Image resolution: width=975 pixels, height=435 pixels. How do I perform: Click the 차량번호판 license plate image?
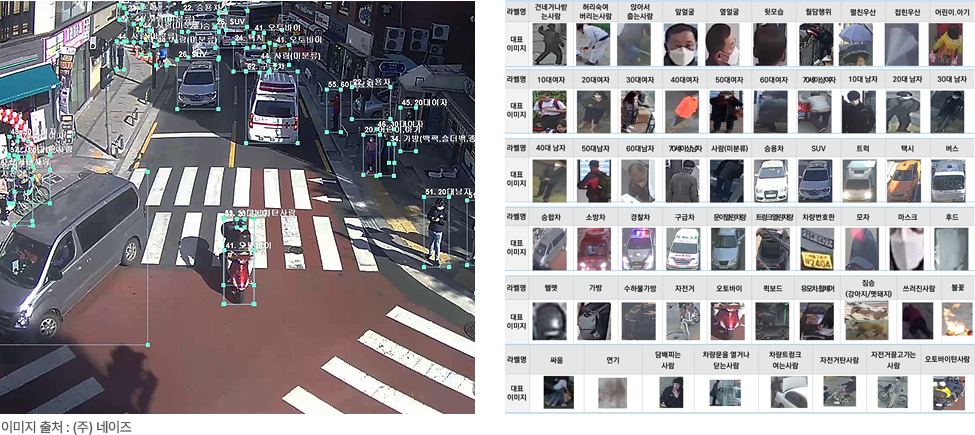click(816, 249)
